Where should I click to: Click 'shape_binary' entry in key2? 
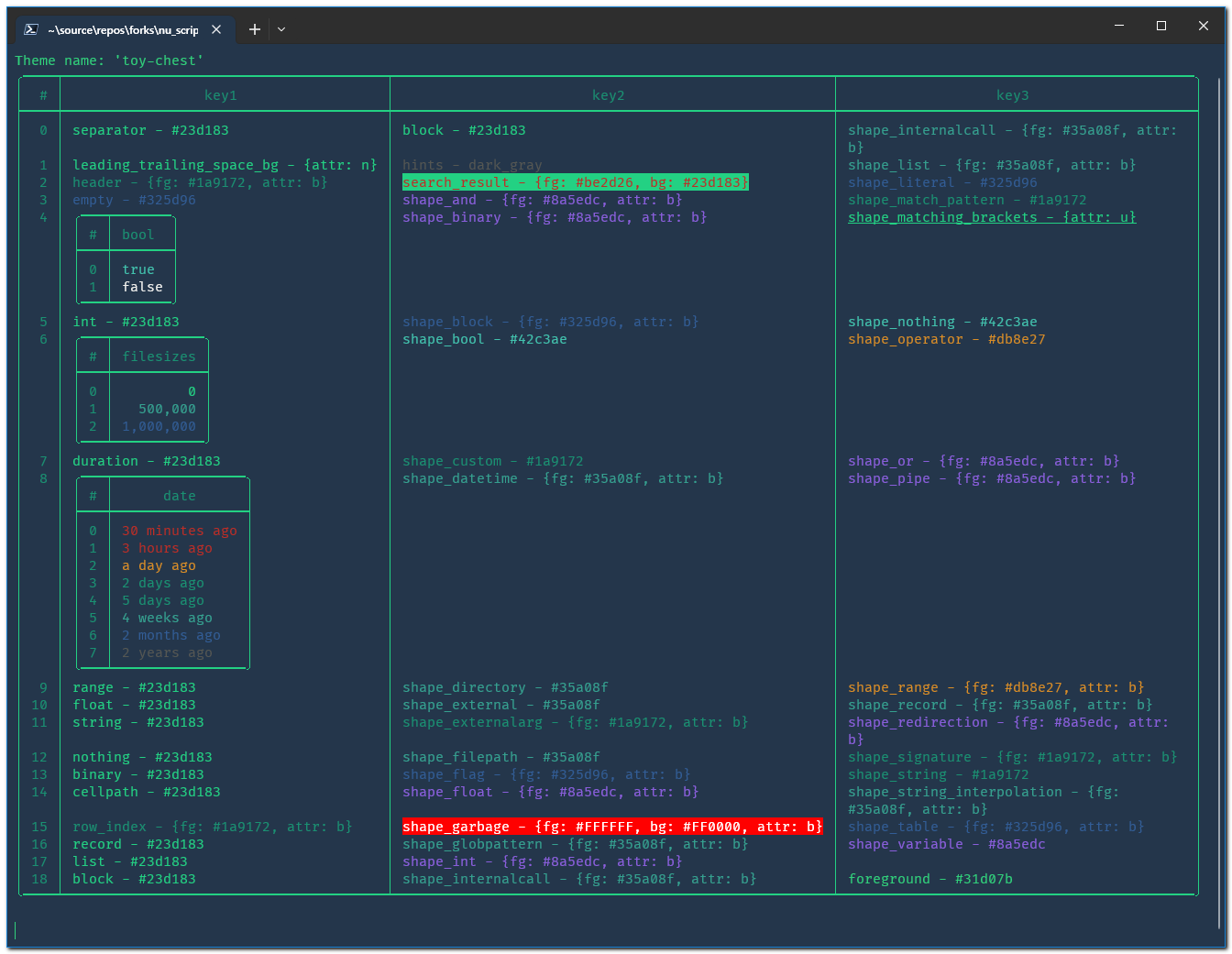click(555, 217)
